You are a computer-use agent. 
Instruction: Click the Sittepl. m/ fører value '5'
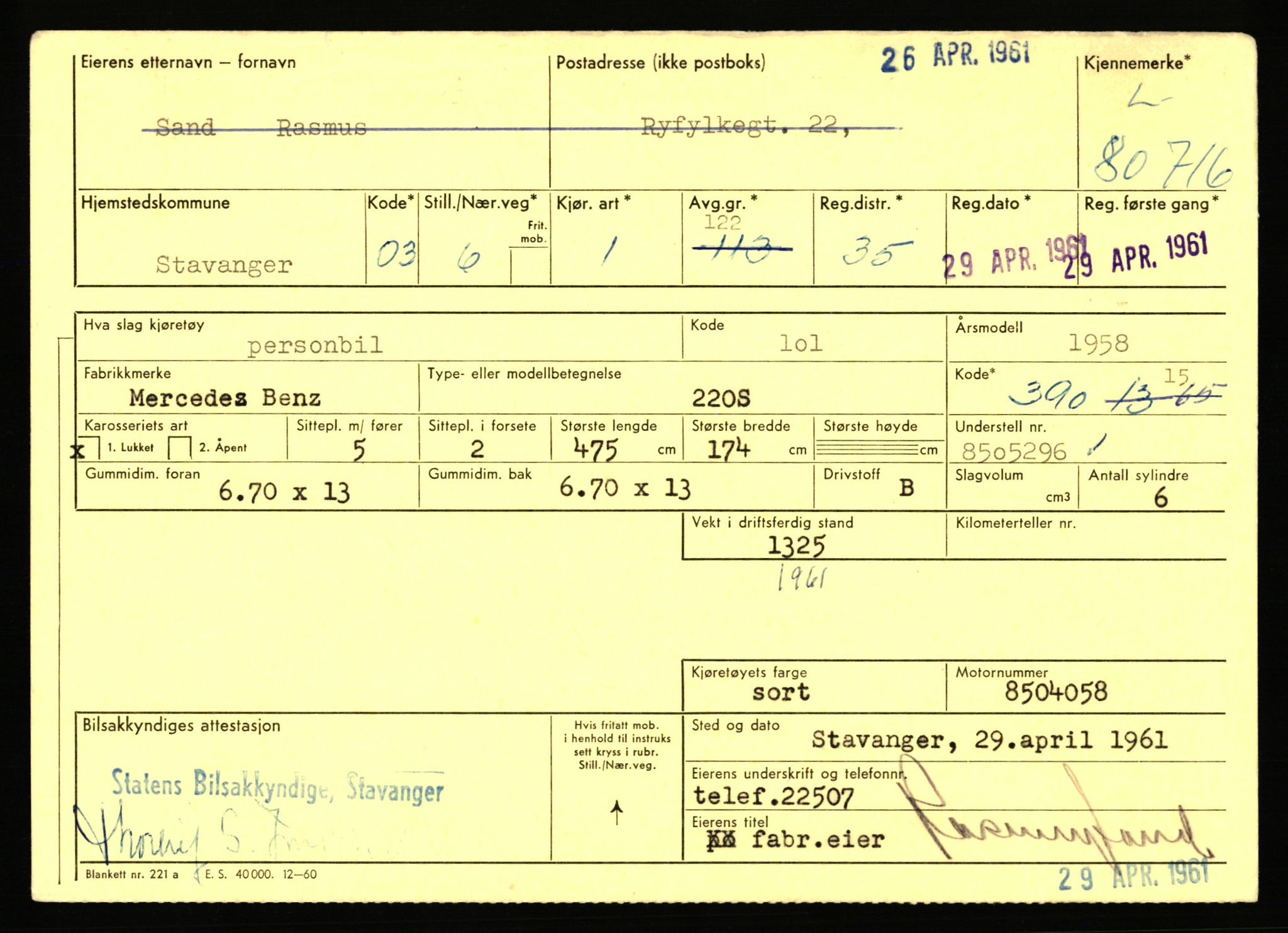click(x=358, y=450)
